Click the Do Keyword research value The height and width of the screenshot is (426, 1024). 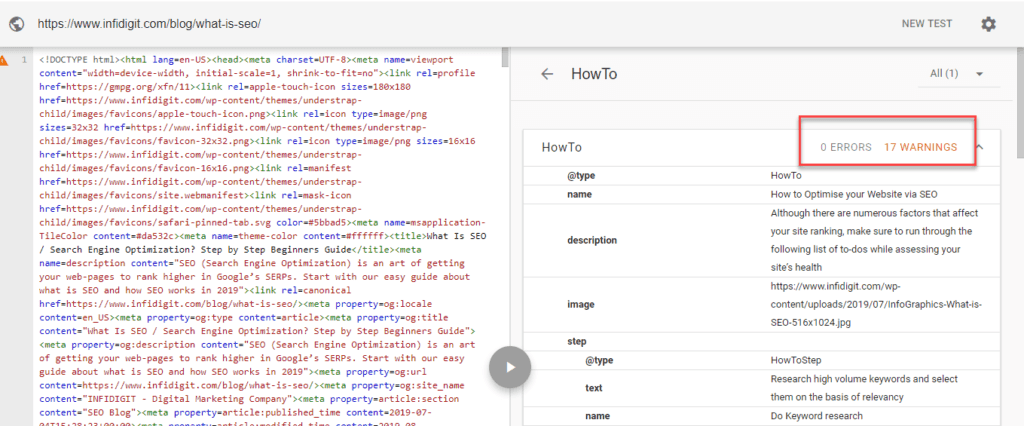click(816, 416)
